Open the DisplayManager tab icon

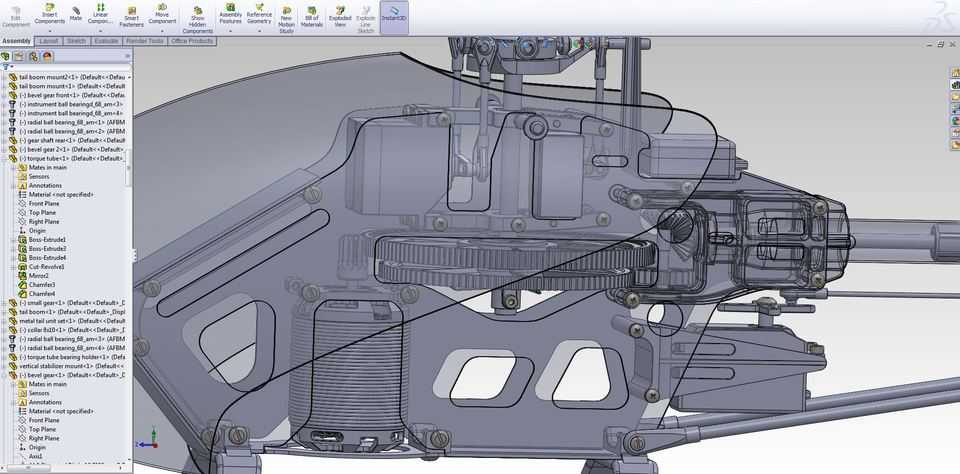(x=47, y=56)
